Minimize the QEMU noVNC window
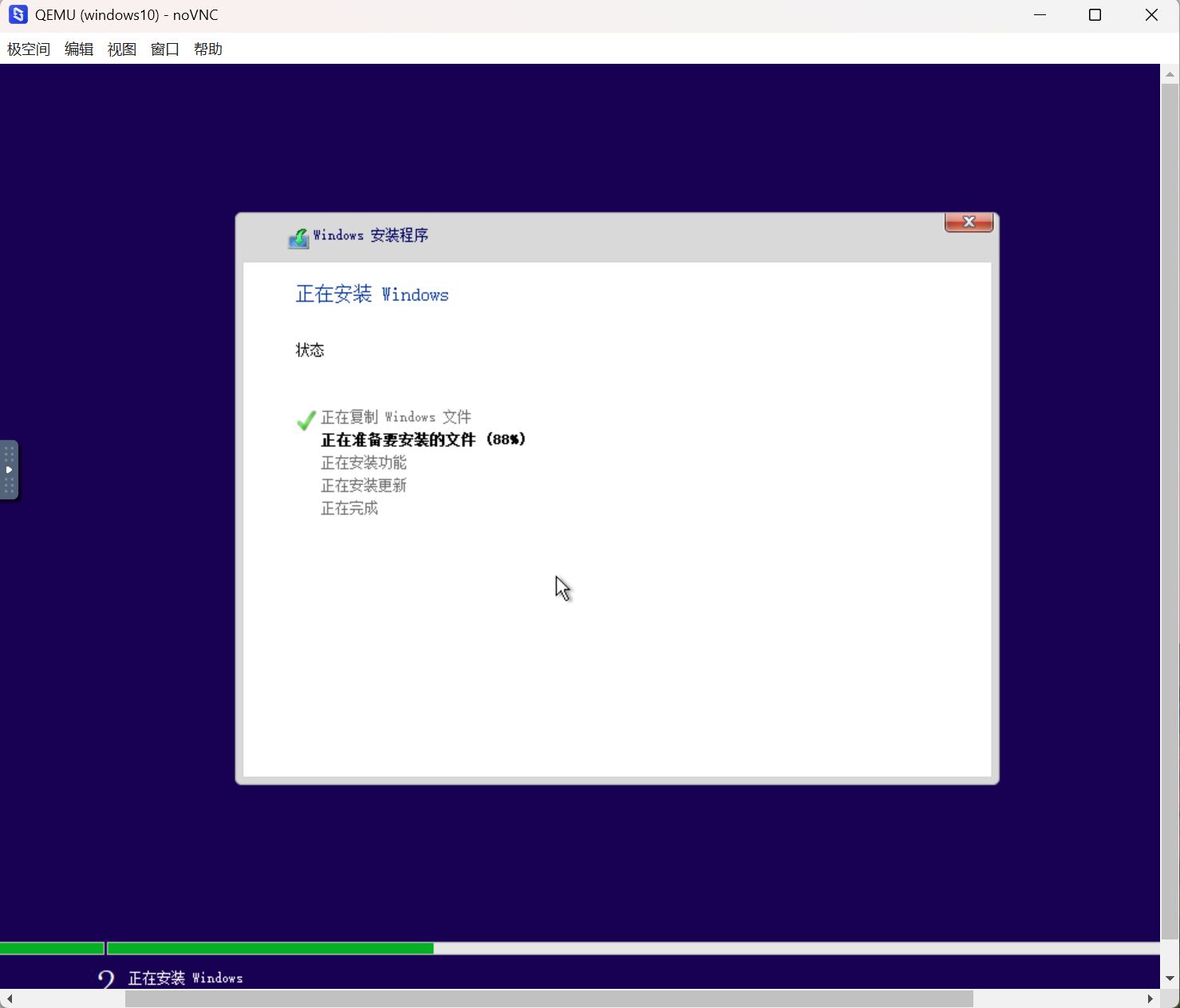 coord(1040,15)
